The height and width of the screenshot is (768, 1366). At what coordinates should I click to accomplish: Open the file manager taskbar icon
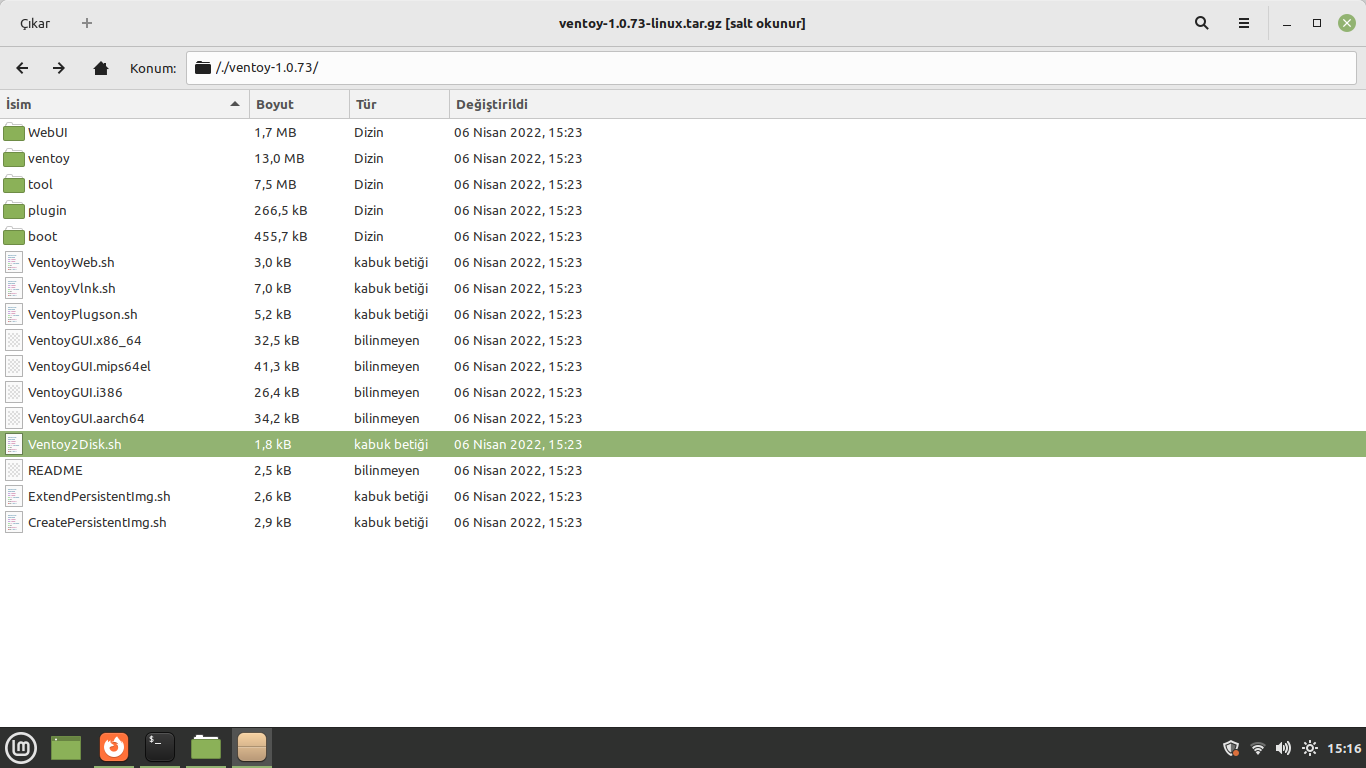[206, 747]
